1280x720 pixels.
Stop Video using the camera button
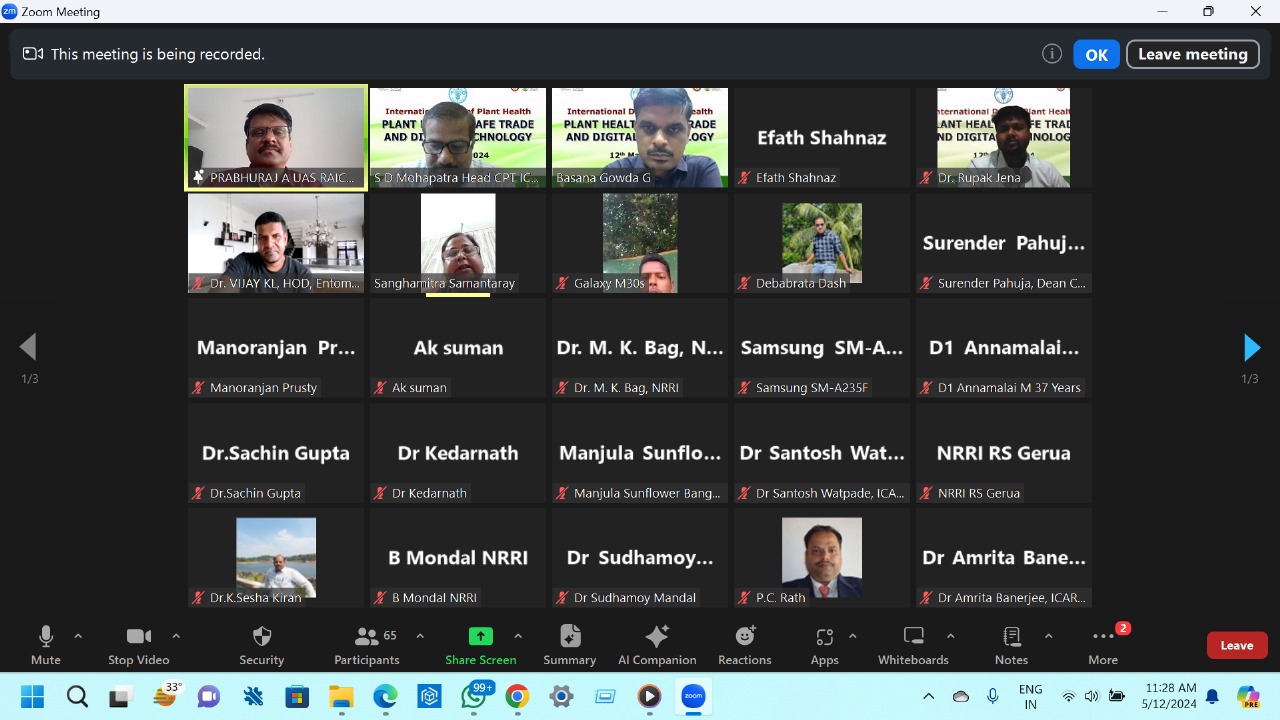[x=139, y=645]
